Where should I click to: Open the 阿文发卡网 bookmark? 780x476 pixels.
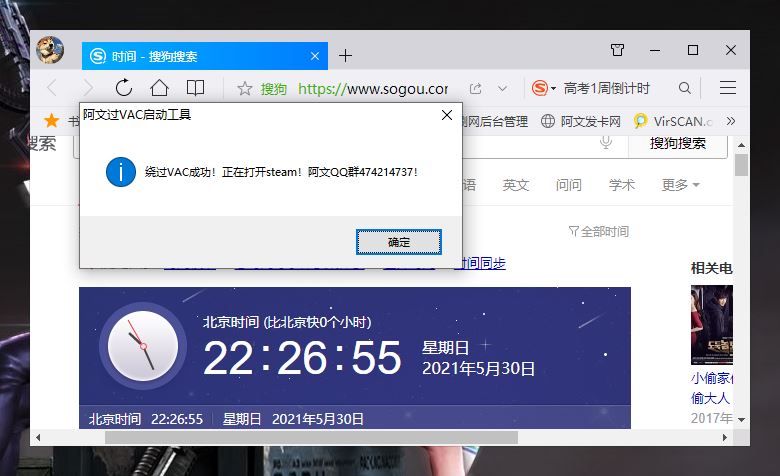tap(581, 121)
